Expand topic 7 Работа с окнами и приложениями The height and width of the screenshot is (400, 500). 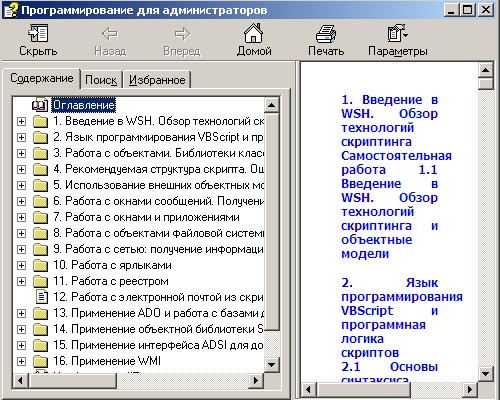click(x=21, y=217)
